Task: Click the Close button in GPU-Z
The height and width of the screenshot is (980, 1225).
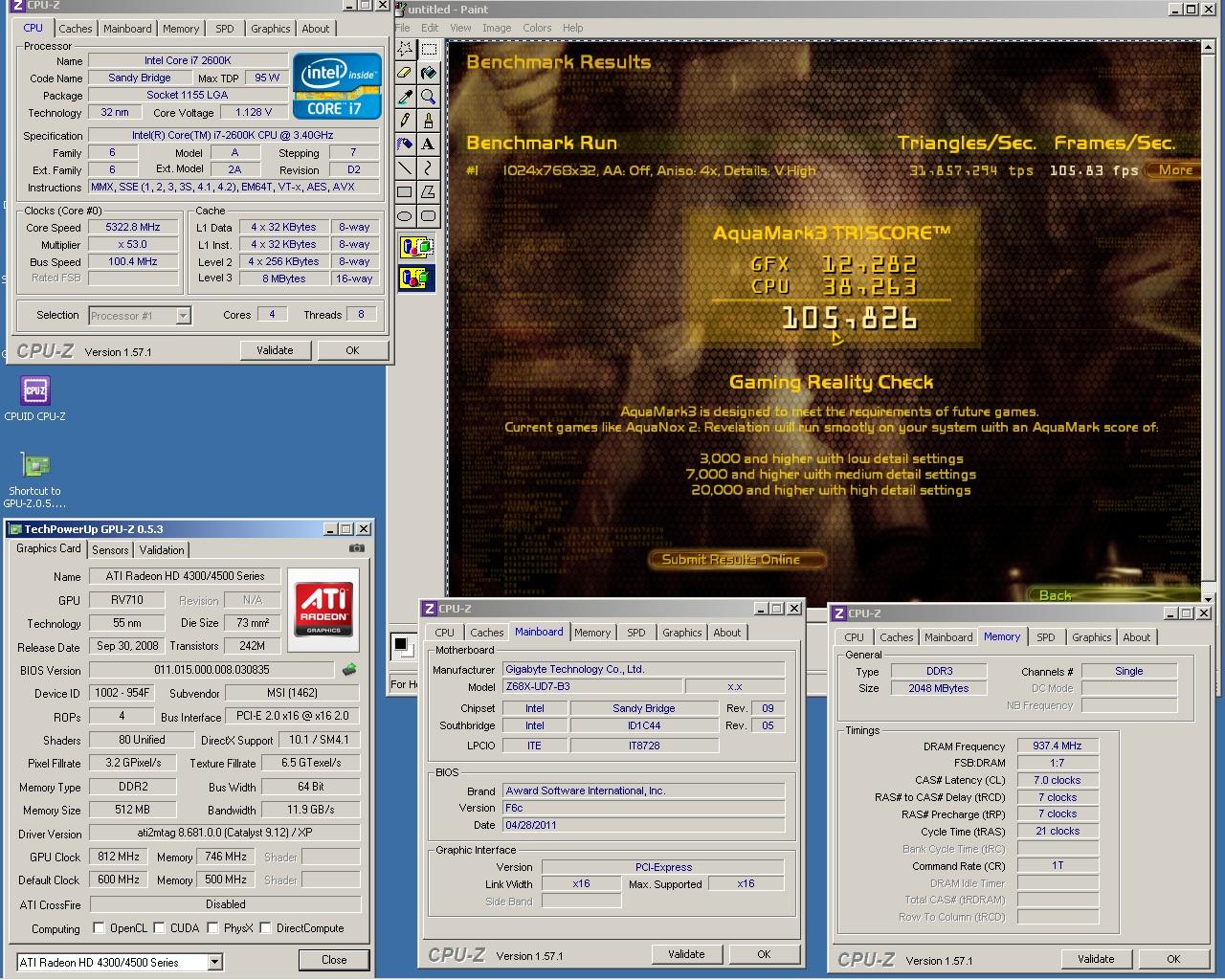Action: click(334, 960)
